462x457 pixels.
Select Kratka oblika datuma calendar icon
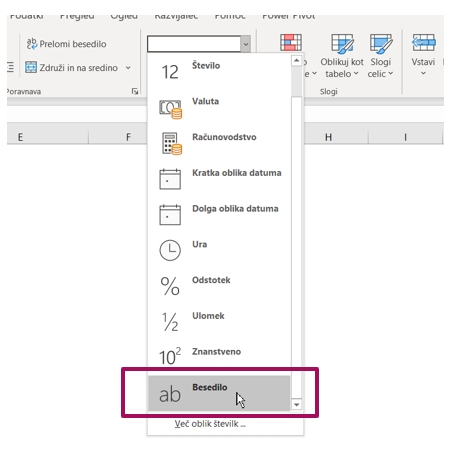[x=170, y=179]
